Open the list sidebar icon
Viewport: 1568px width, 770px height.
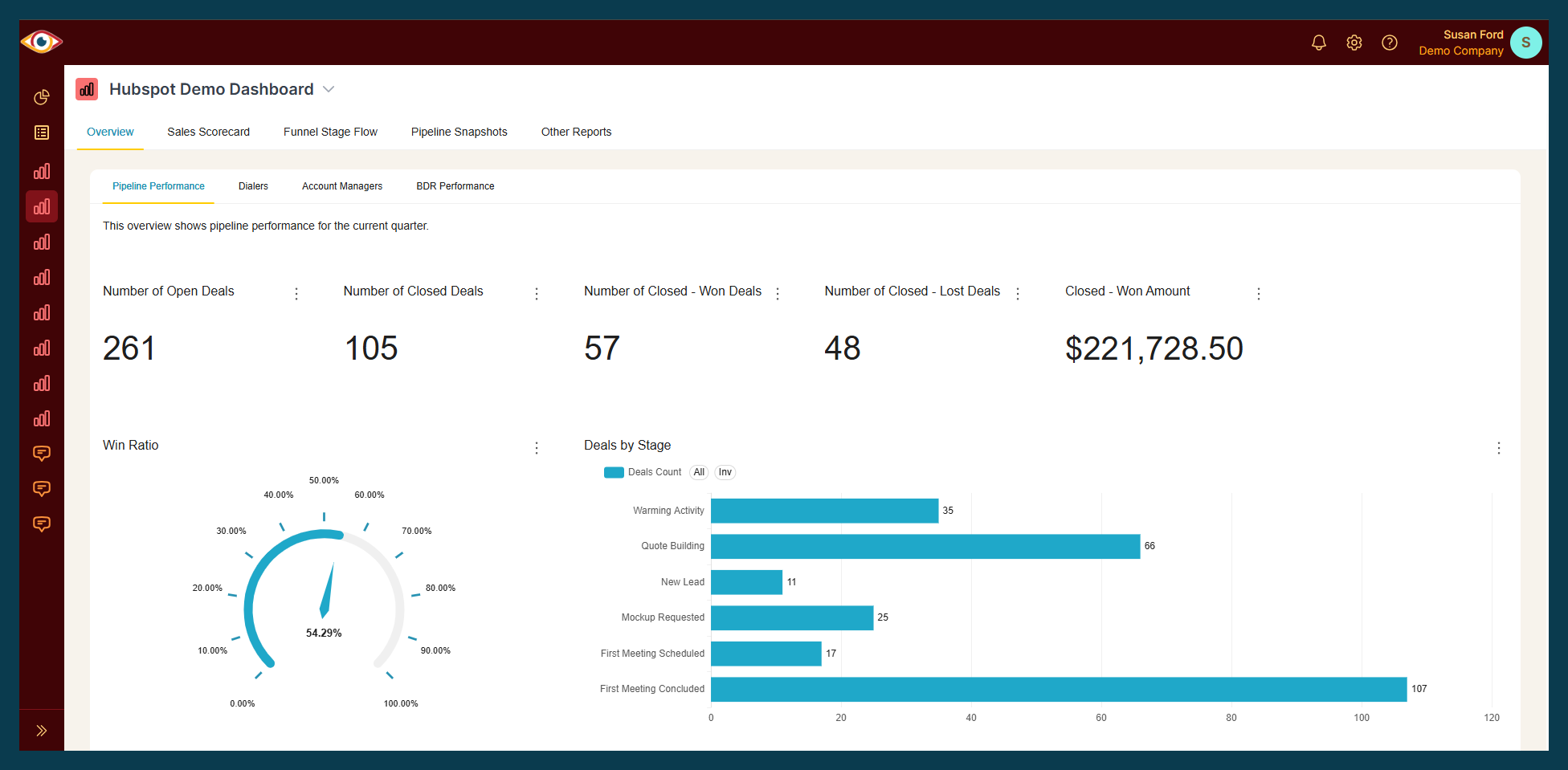pos(42,132)
